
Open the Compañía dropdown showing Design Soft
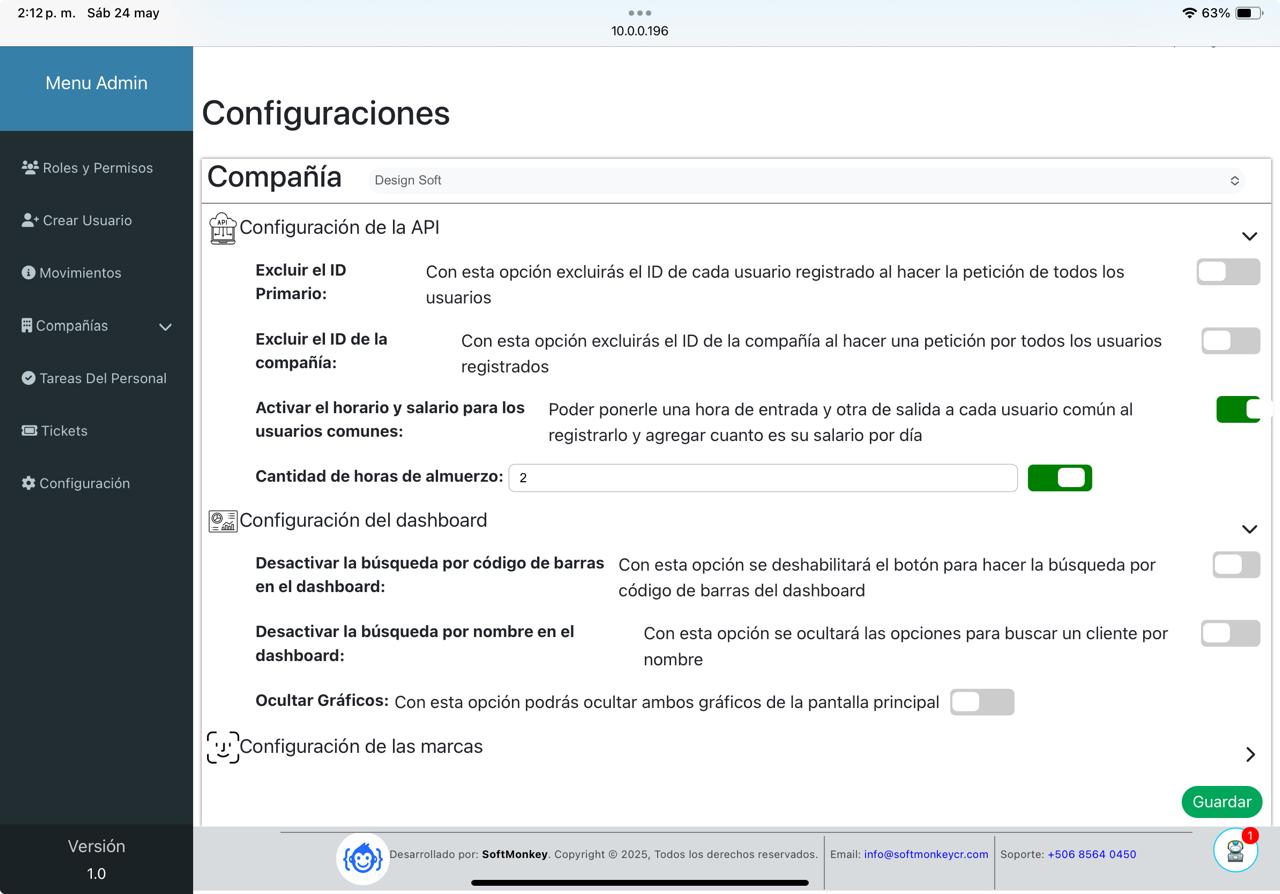click(x=808, y=180)
